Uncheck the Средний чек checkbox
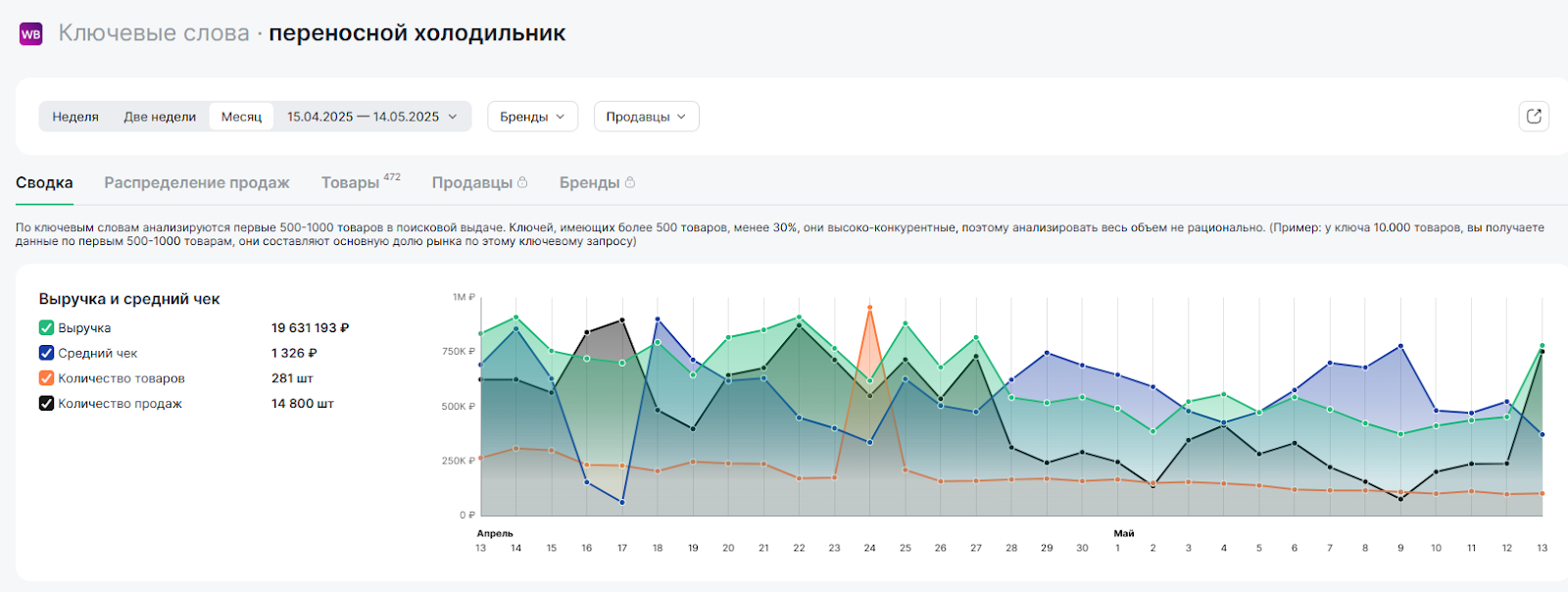This screenshot has width=1568, height=592. point(46,353)
